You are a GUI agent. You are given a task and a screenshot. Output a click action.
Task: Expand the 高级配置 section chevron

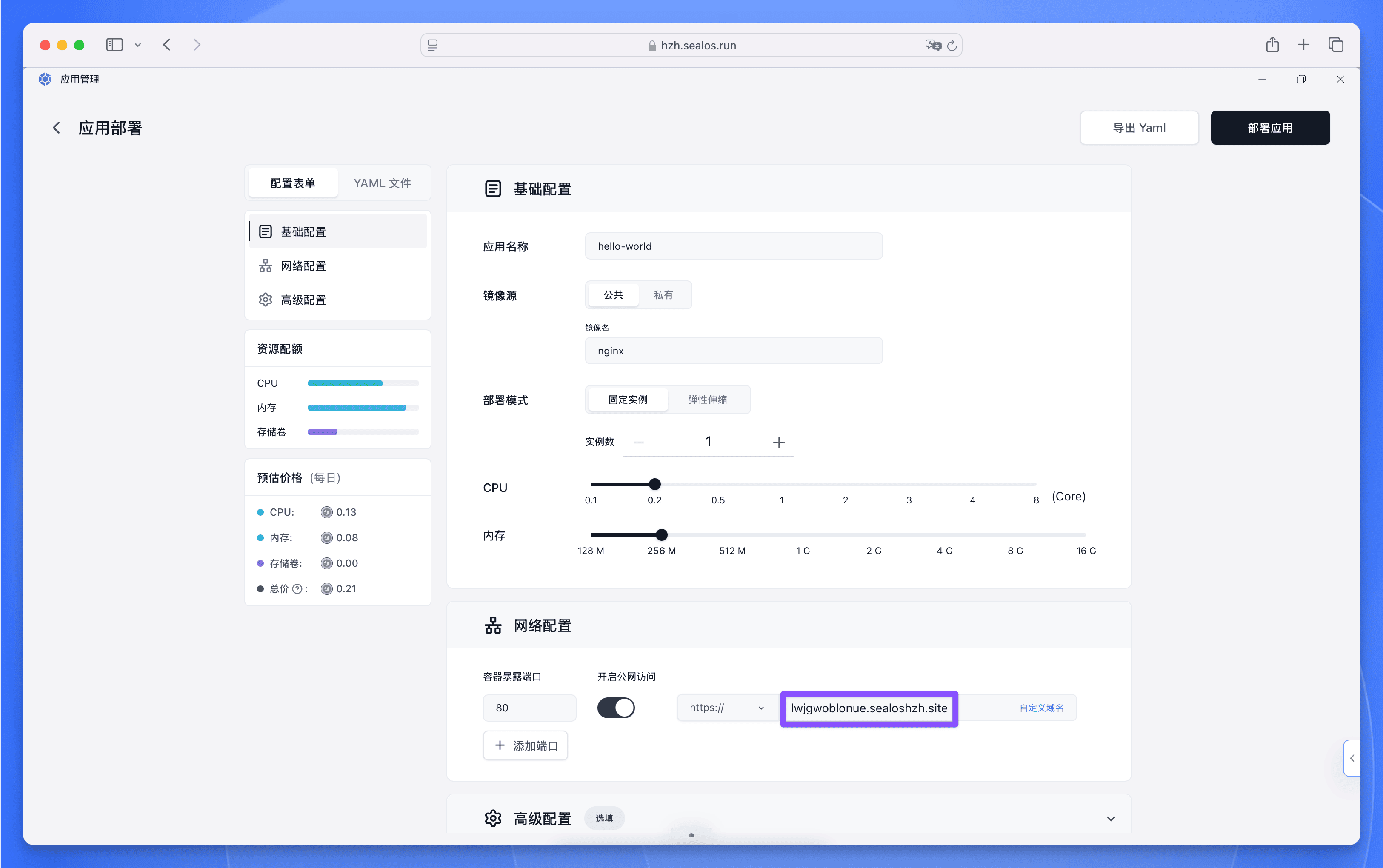1111,819
